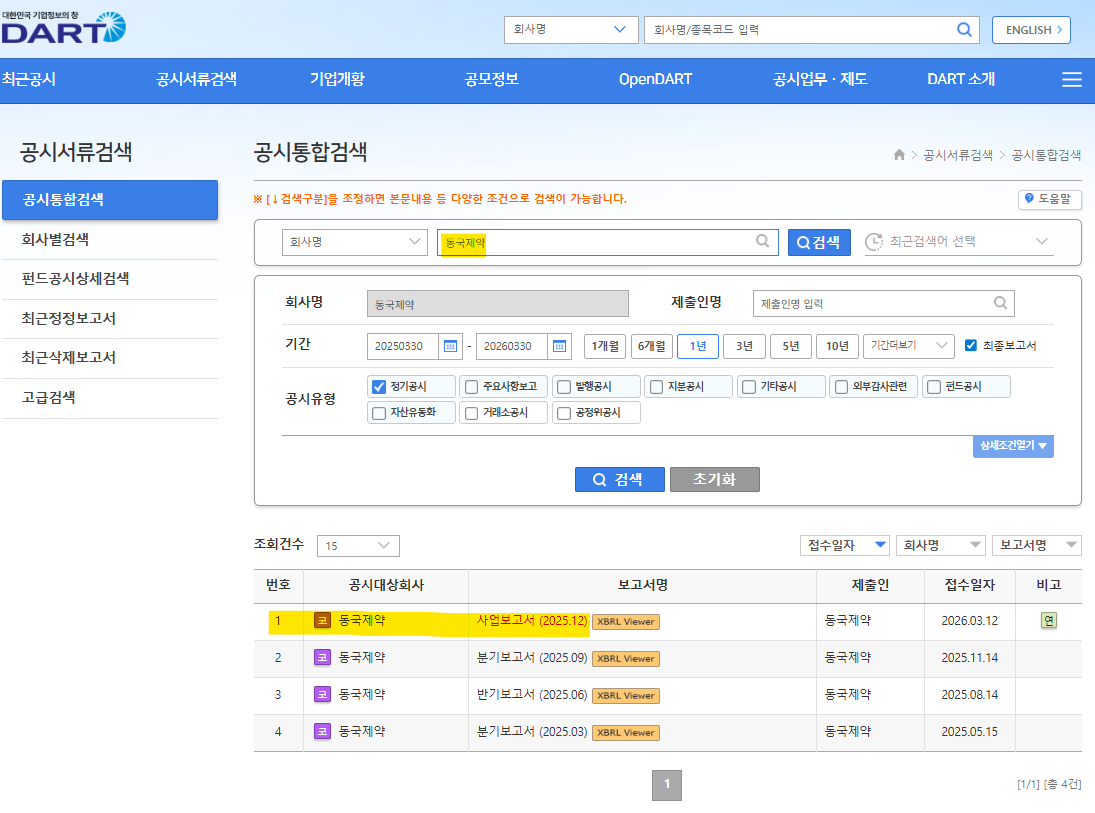Switch to ENGLISH version

click(x=1031, y=30)
